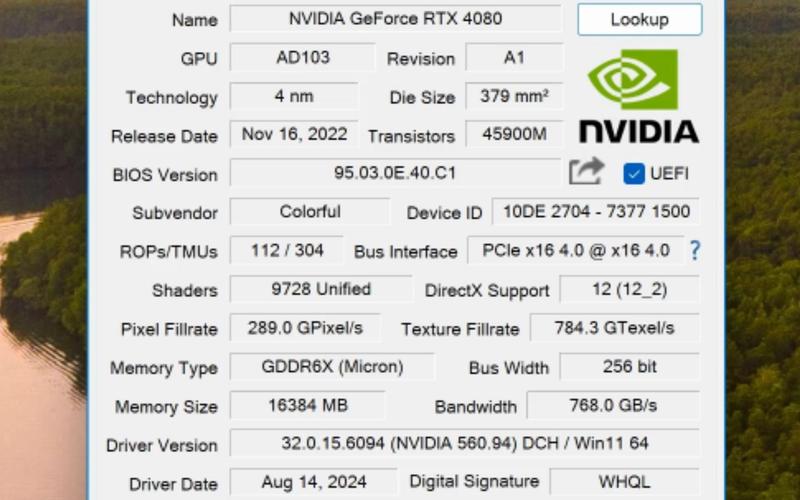Click the Memory Type GDDR6X field
The width and height of the screenshot is (800, 500).
(x=331, y=366)
